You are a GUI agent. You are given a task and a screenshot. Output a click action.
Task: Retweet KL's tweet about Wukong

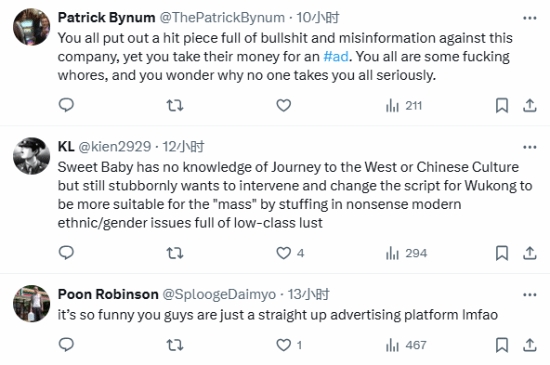pos(175,253)
